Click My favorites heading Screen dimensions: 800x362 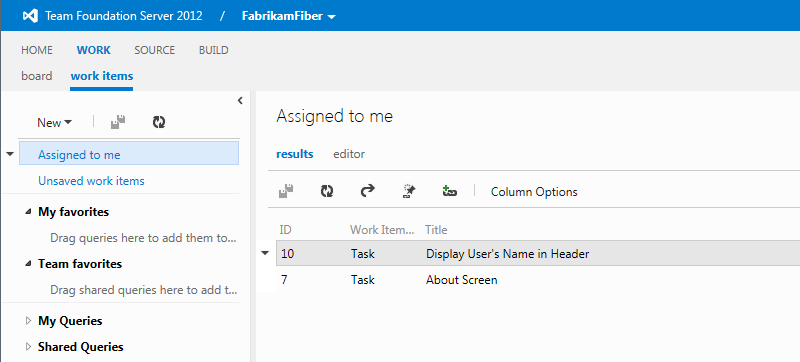(73, 212)
